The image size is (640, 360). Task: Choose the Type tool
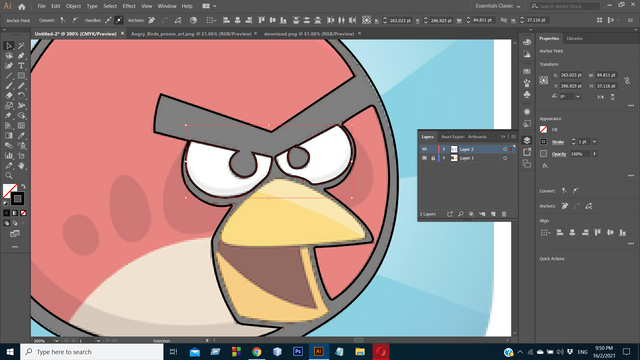click(x=21, y=66)
